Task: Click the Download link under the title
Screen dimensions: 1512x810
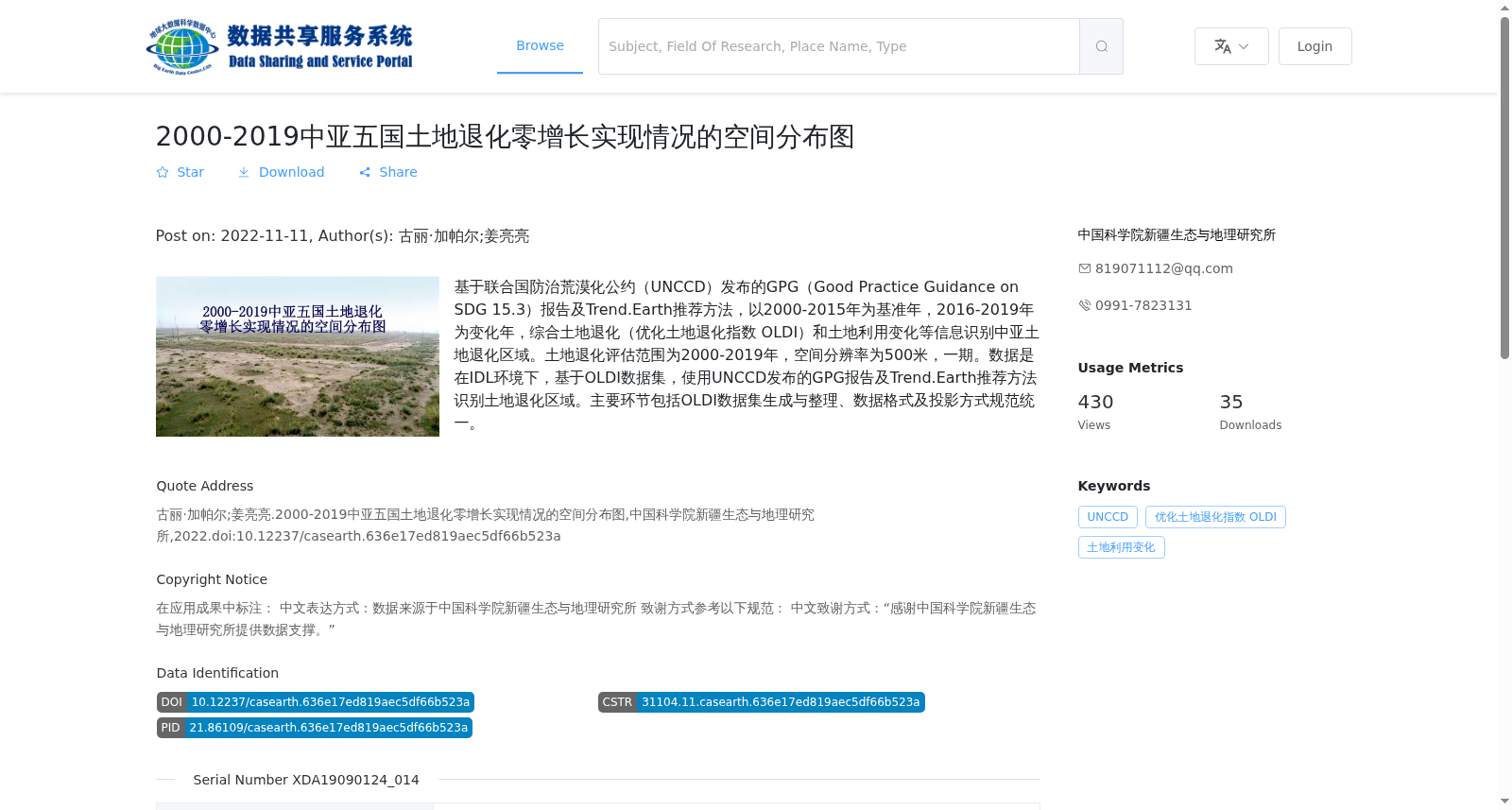Action: tap(282, 172)
